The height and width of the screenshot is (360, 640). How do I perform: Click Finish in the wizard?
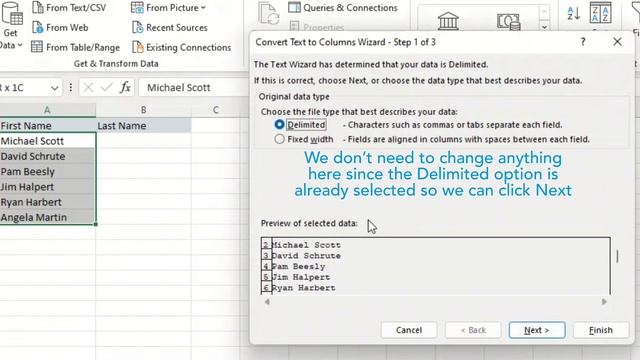[601, 330]
